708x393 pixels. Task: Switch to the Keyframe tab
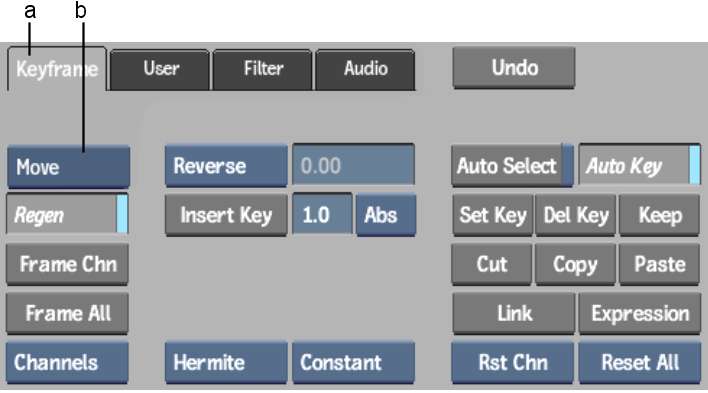point(57,69)
